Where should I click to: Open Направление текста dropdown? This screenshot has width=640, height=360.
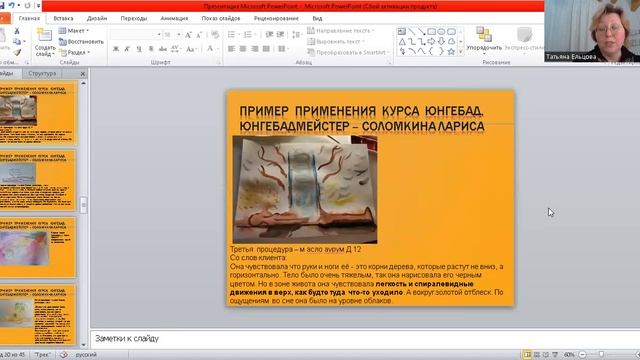tap(341, 31)
